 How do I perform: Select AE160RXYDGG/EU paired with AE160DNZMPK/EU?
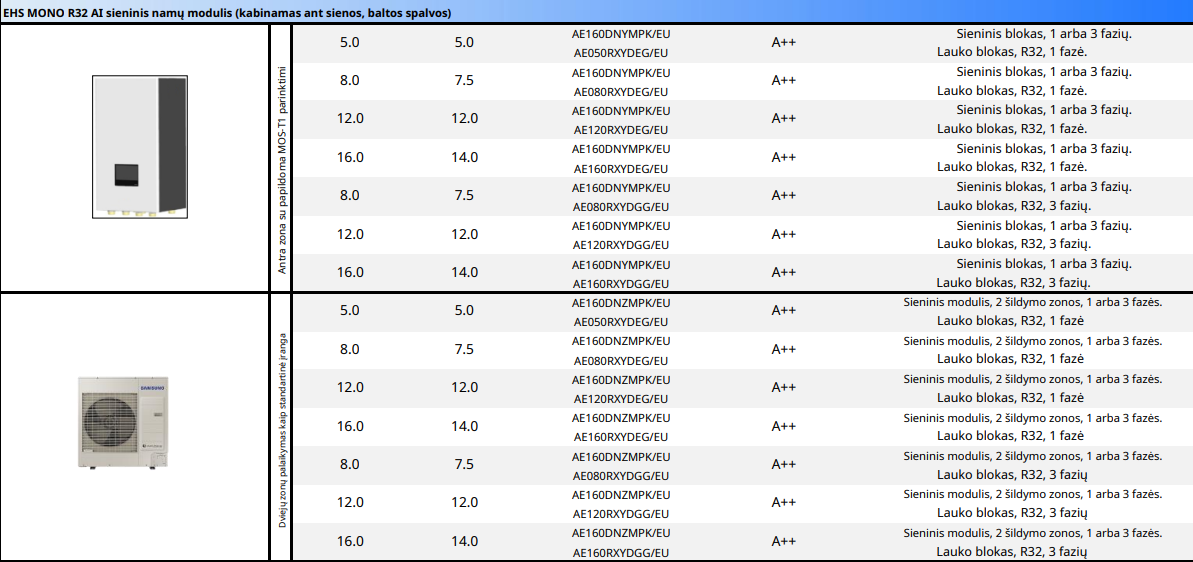(621, 553)
